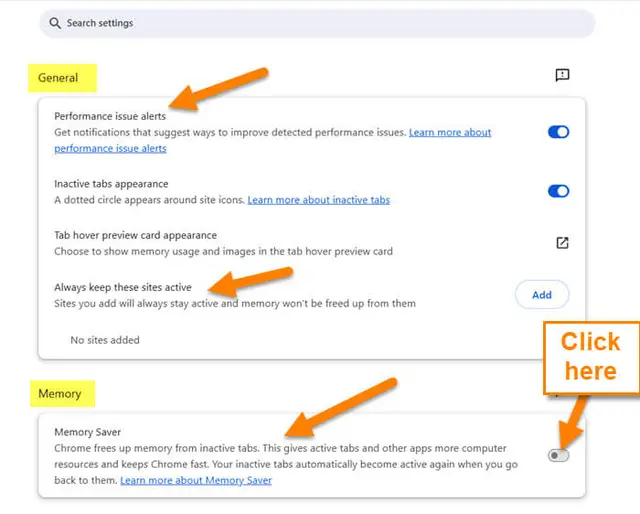The height and width of the screenshot is (514, 640).
Task: Click the Add button for active sites
Action: [542, 295]
